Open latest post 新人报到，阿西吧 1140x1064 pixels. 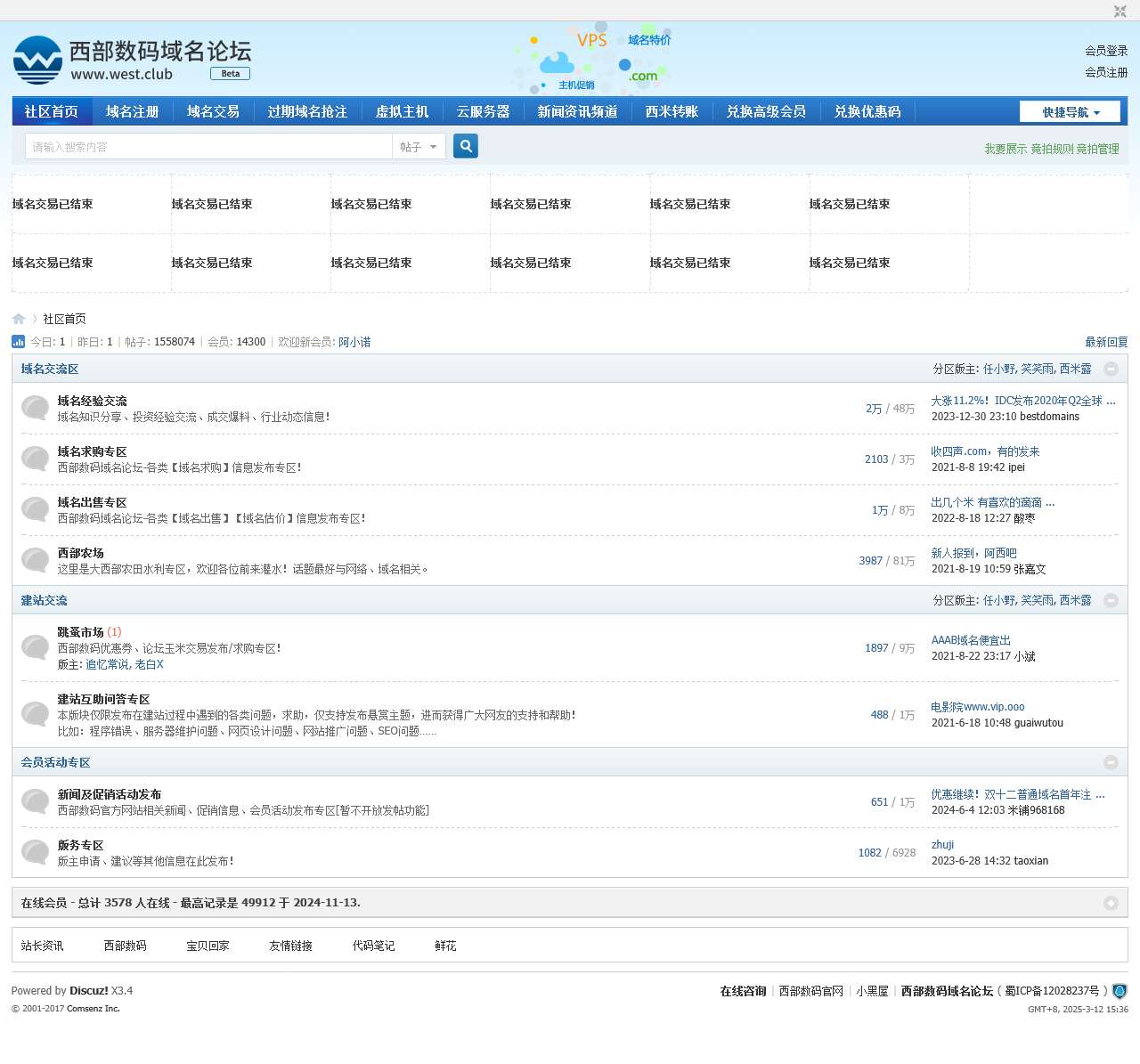tap(974, 553)
